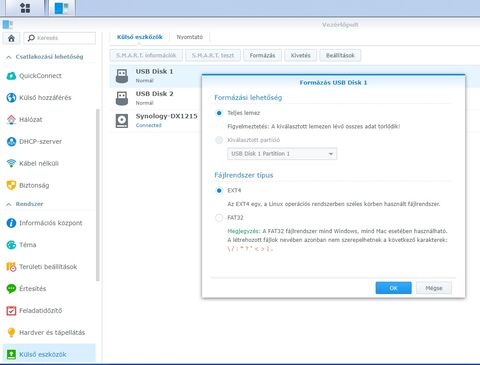
Task: Click S.M.A.R.T. információk button
Action: point(146,55)
